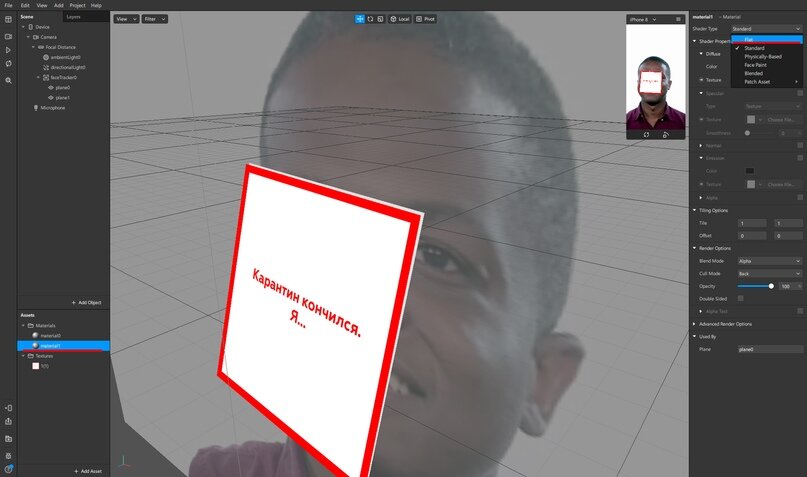The width and height of the screenshot is (807, 477).
Task: Click the restart/refresh icon in left toolbar
Action: tap(8, 64)
